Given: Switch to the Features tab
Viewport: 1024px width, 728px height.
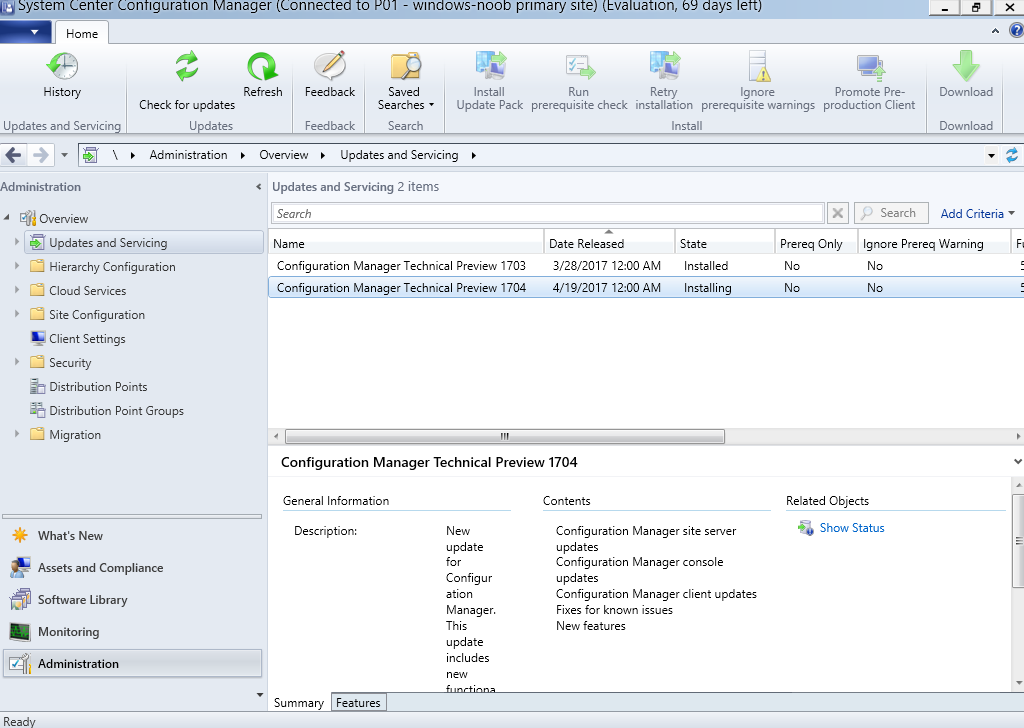Looking at the screenshot, I should [x=358, y=703].
